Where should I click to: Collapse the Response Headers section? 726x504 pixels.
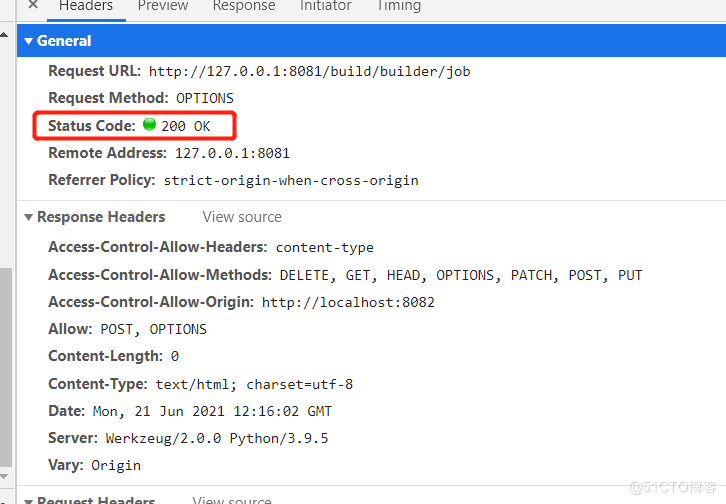[x=28, y=217]
